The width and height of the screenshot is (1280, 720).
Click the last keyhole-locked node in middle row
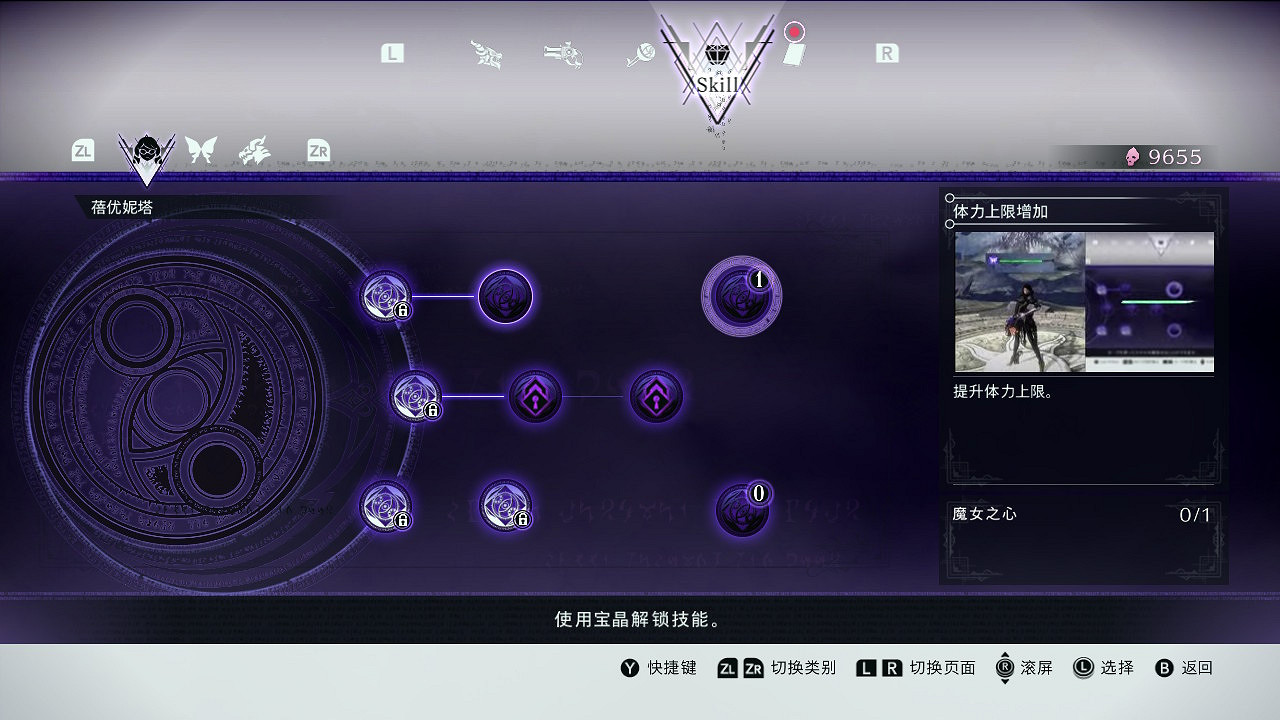tap(656, 397)
